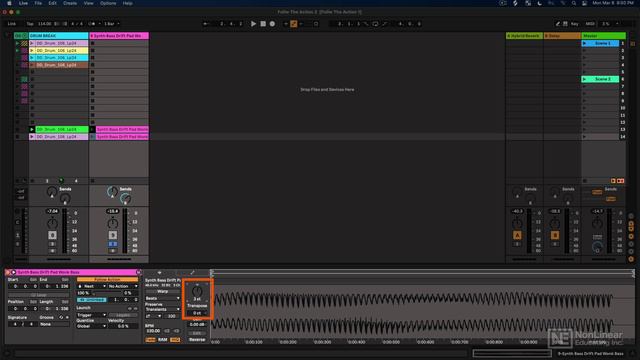Arm the Arrangement Record button
The height and width of the screenshot is (360, 640).
click(272, 24)
